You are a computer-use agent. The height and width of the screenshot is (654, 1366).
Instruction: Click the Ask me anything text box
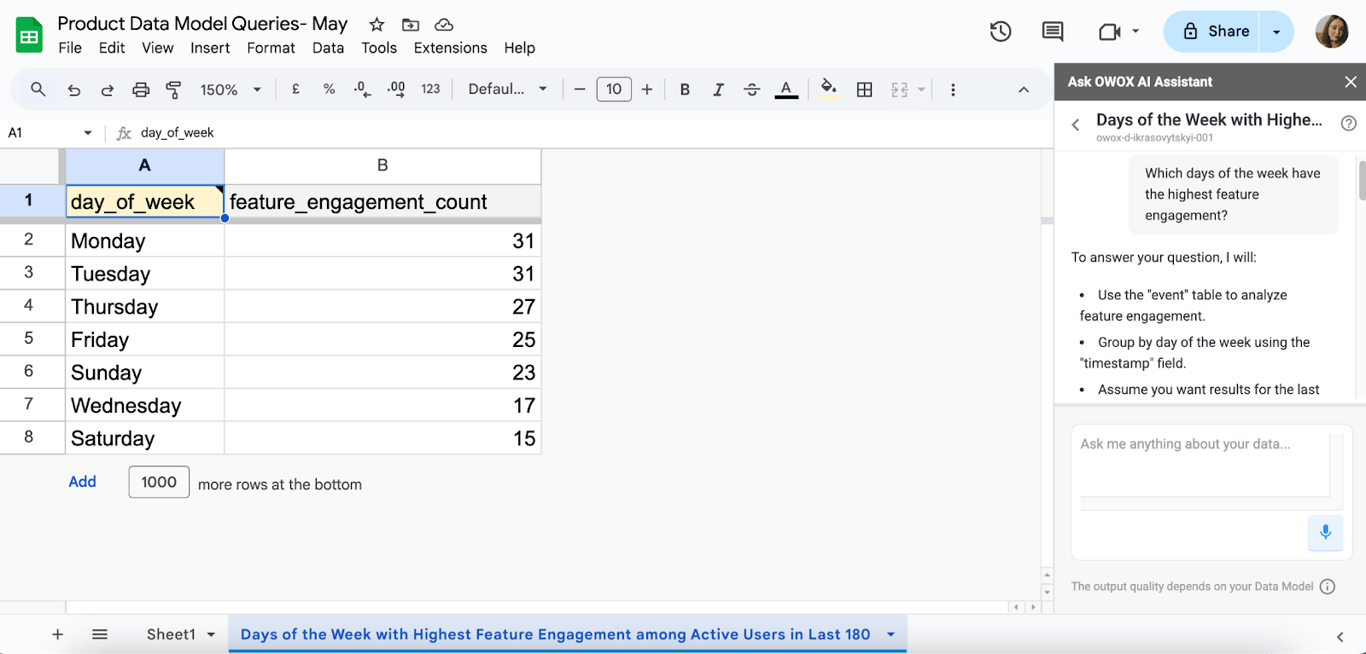click(x=1204, y=464)
